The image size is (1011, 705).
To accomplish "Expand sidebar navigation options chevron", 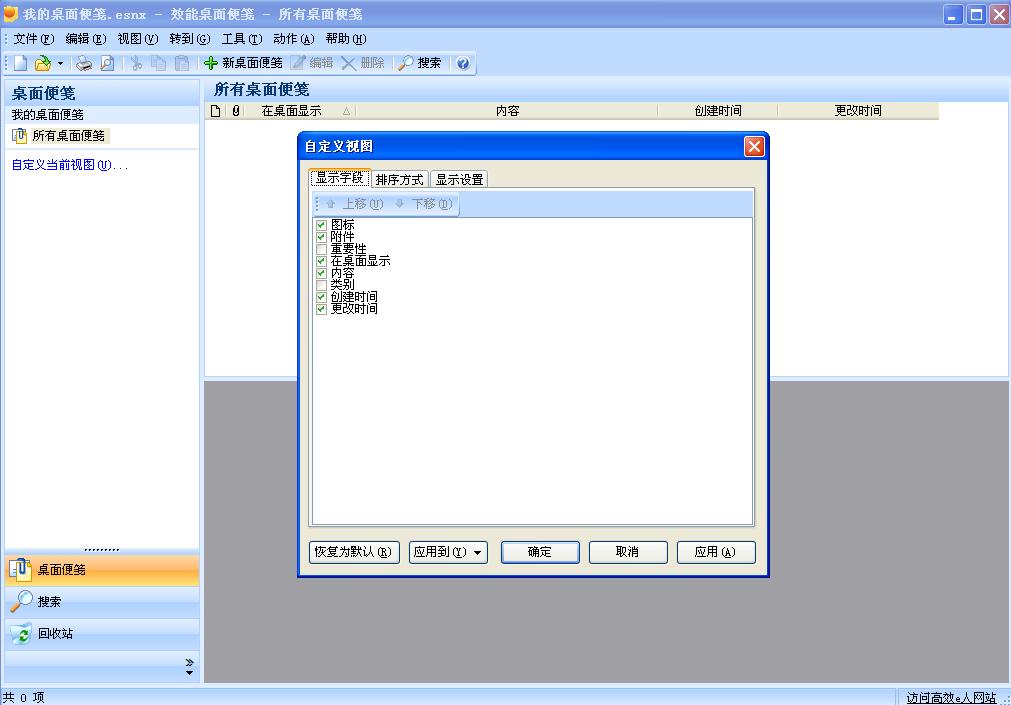I will pyautogui.click(x=189, y=667).
